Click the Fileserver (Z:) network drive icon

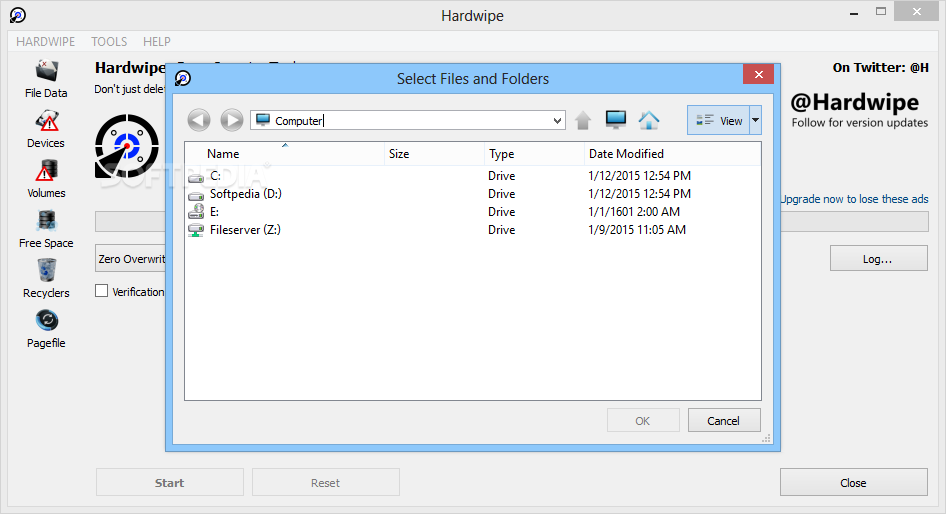click(195, 230)
